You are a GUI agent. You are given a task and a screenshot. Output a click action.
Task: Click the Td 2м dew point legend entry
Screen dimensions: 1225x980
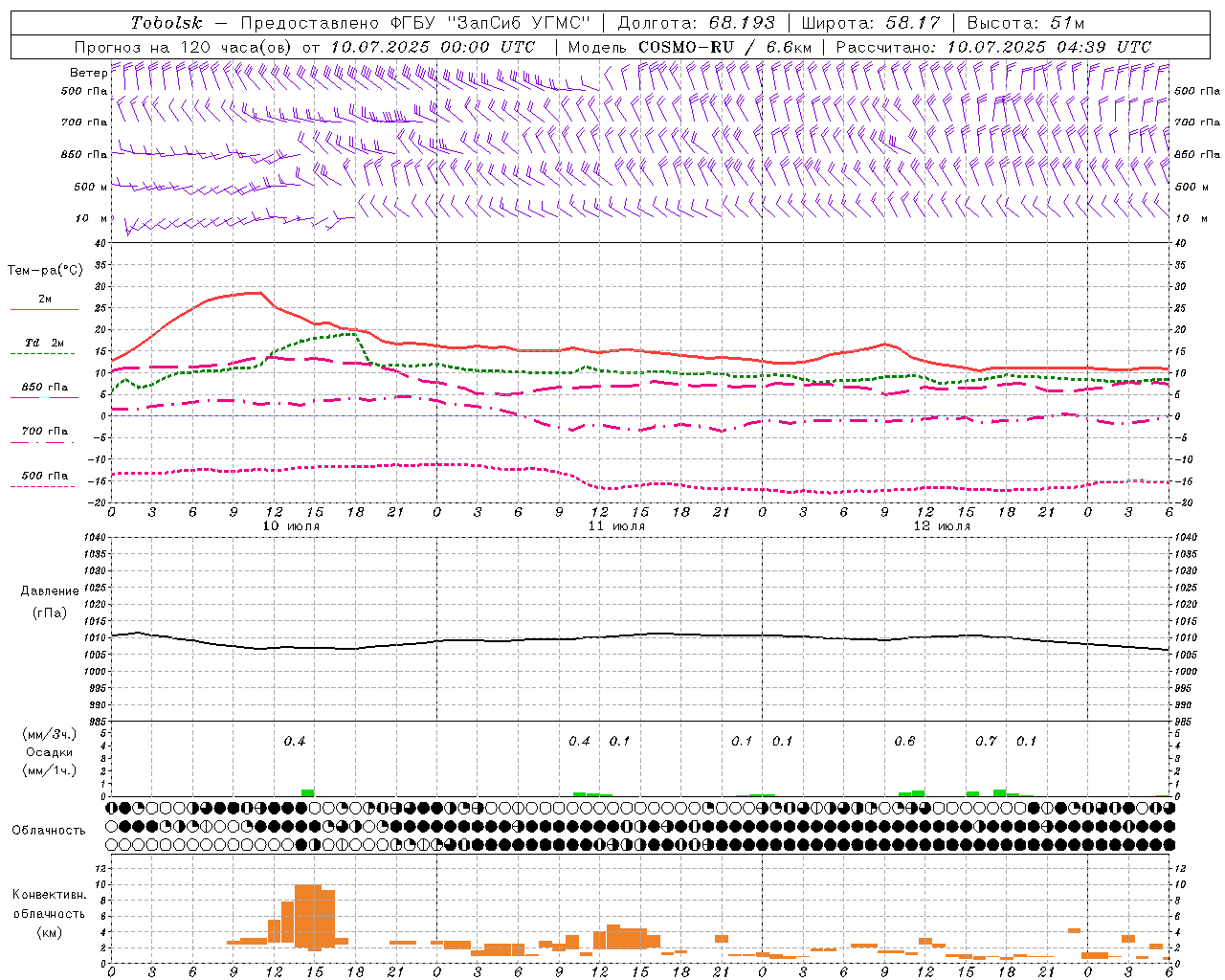tap(45, 343)
